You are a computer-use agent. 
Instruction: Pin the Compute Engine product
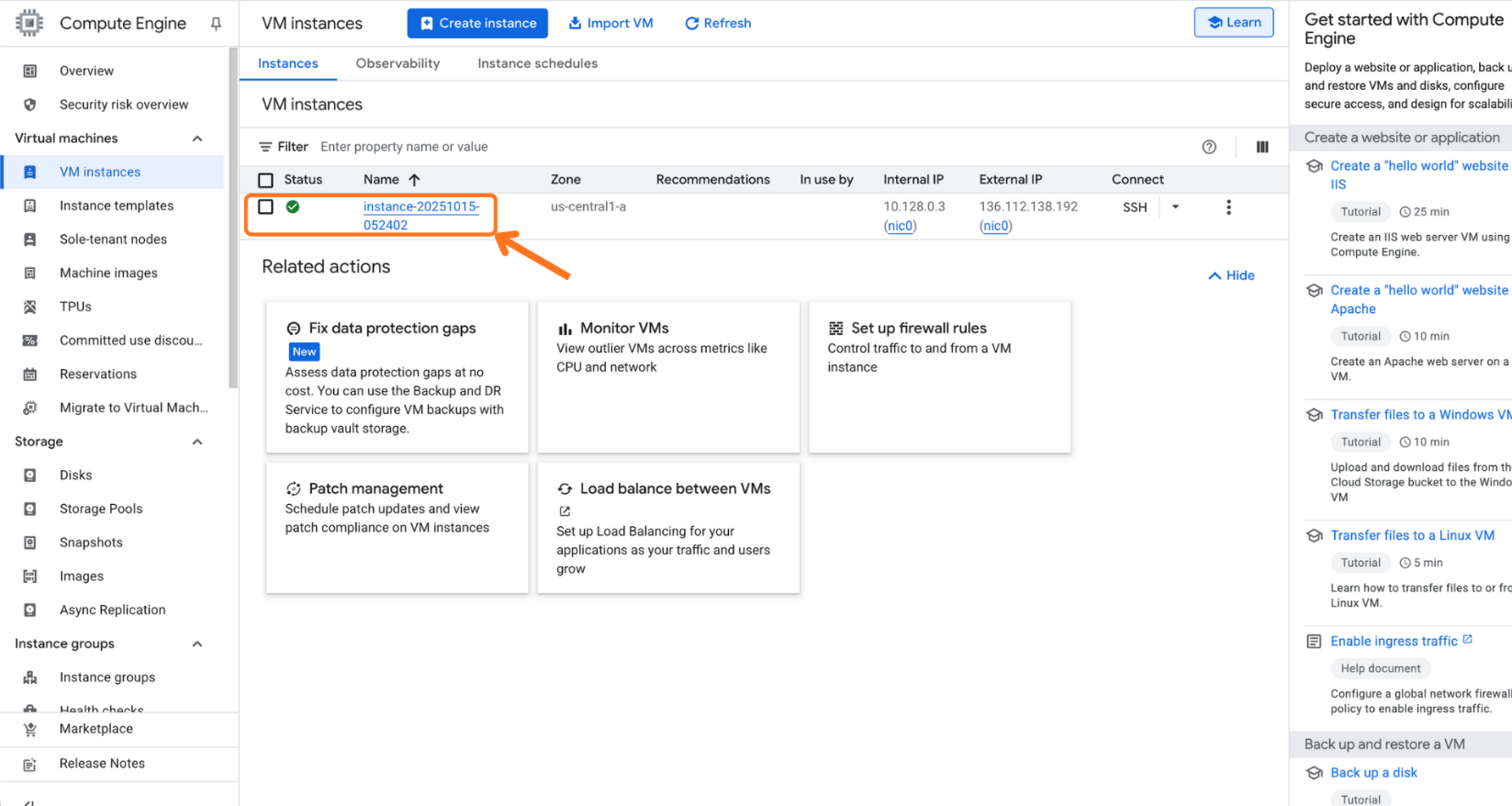(x=216, y=24)
